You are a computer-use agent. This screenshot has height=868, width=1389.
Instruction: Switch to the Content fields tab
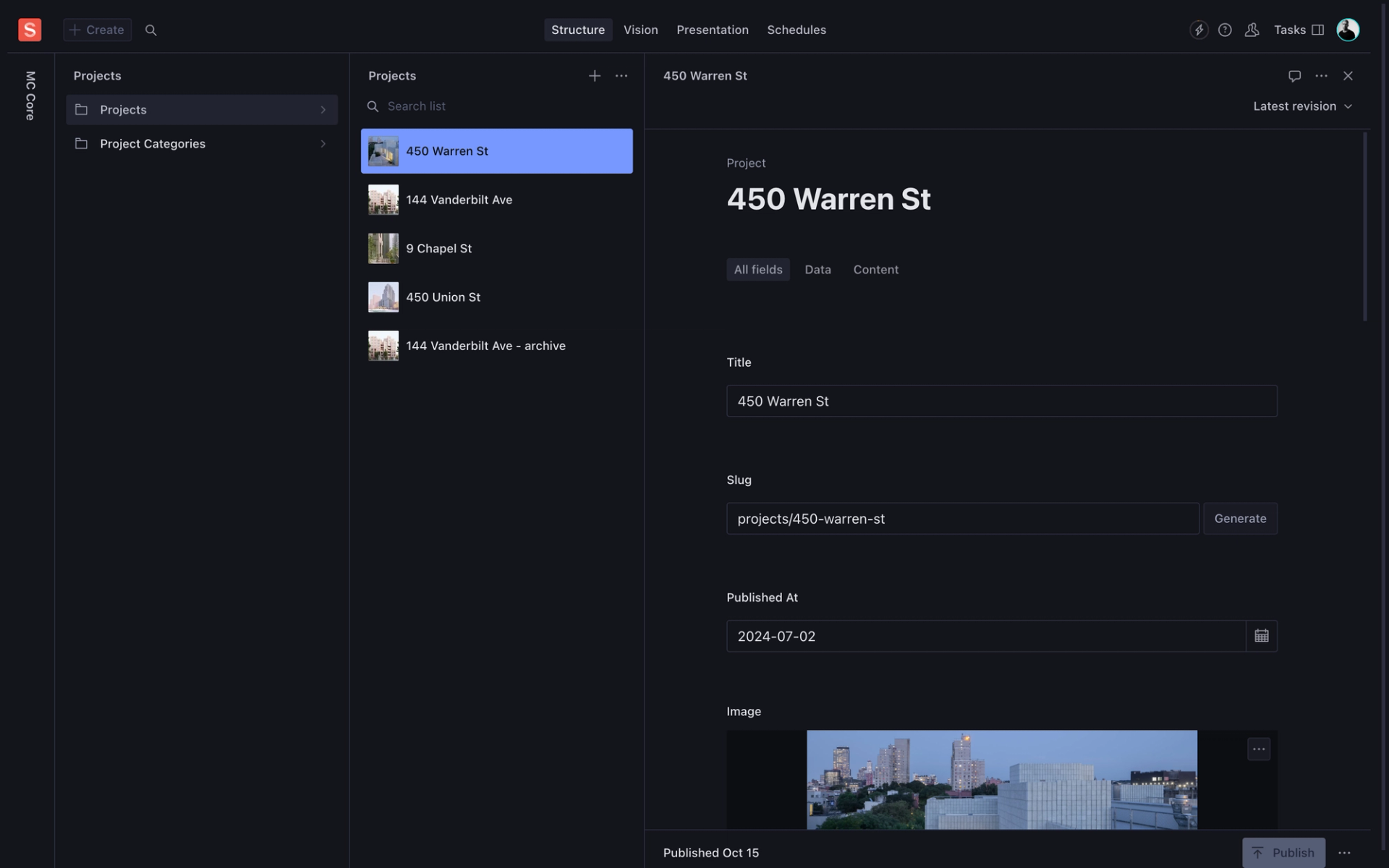[875, 270]
